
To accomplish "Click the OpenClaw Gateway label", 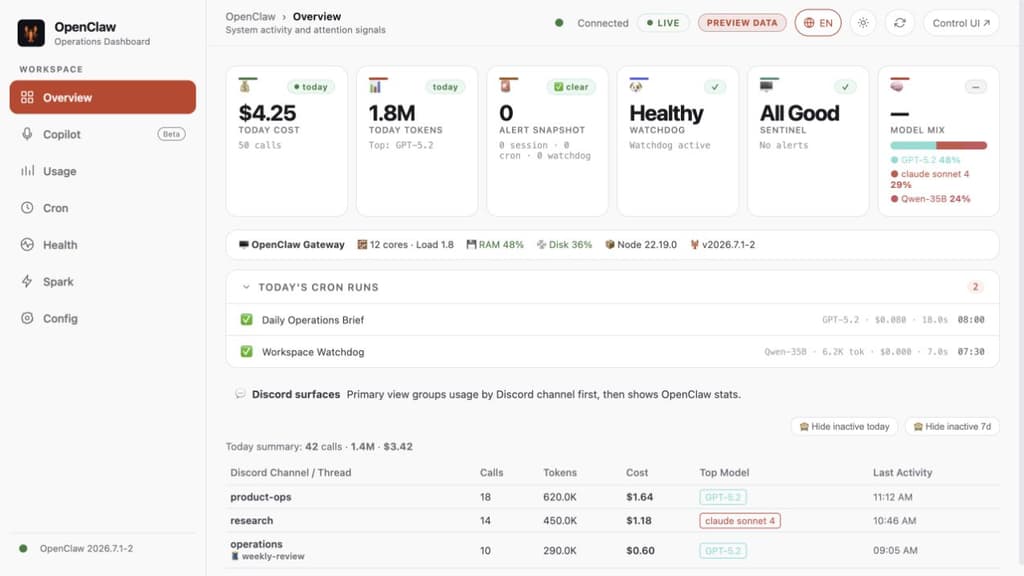I will pyautogui.click(x=291, y=244).
